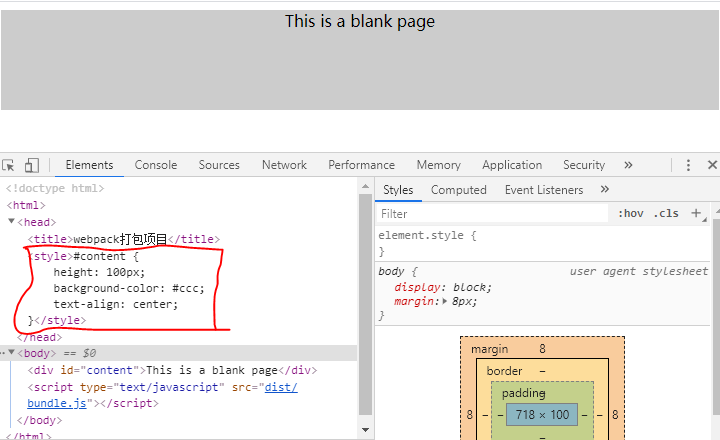Select the Styles sidebar tab
The width and height of the screenshot is (720, 440).
398,190
